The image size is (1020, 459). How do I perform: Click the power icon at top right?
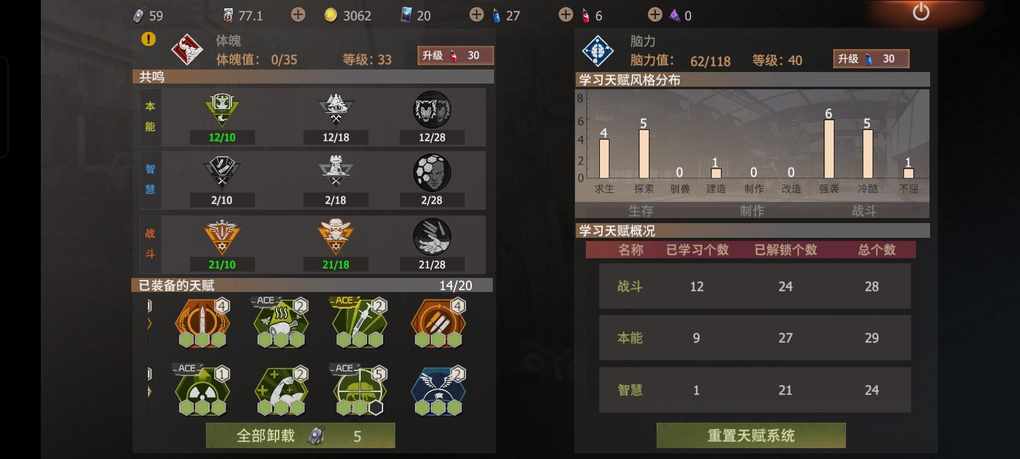(920, 12)
